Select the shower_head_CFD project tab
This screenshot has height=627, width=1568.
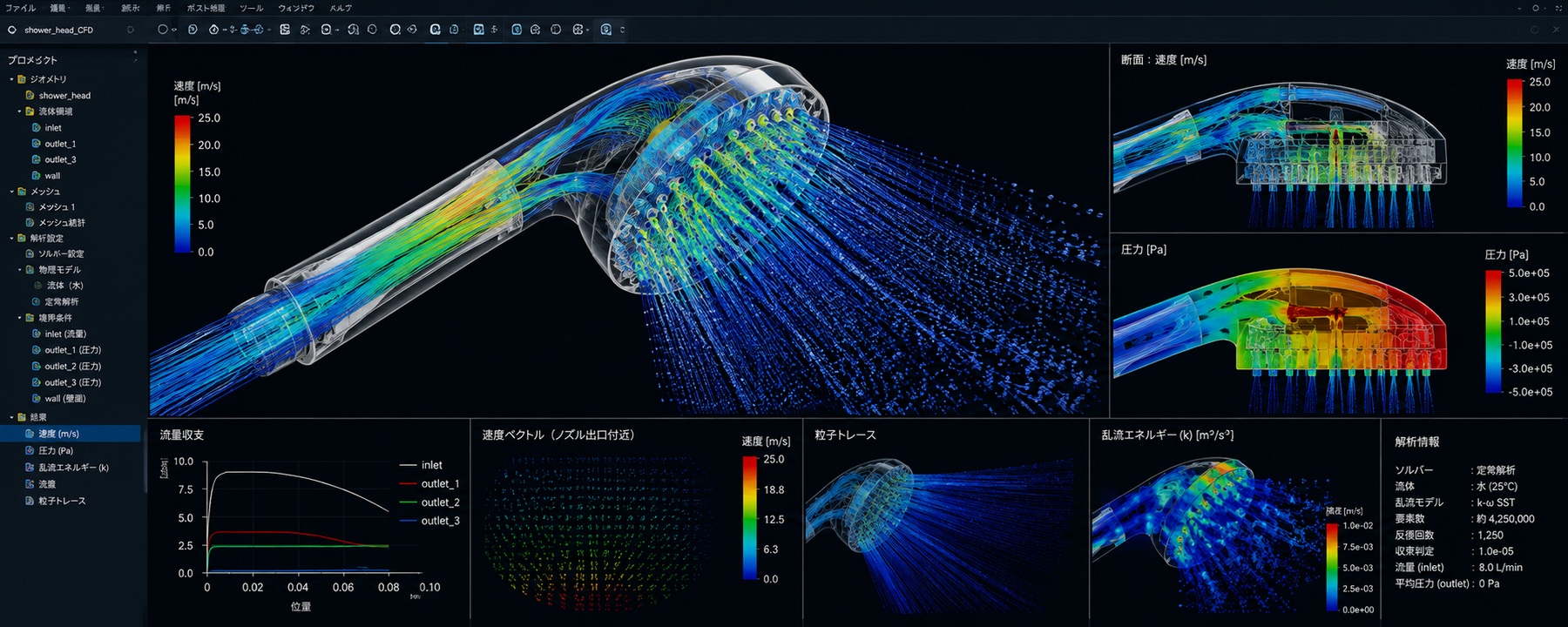(58, 30)
